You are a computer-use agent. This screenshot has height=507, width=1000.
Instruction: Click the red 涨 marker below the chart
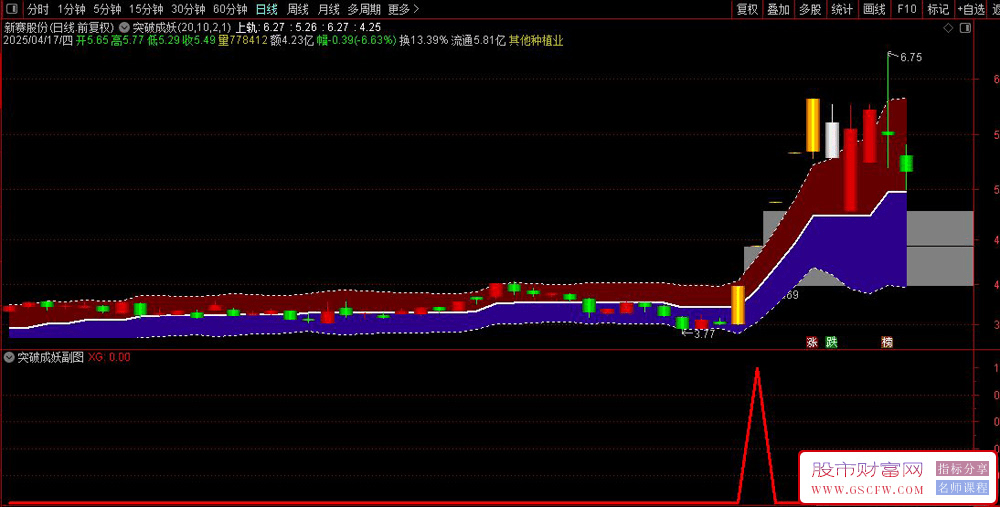(812, 342)
